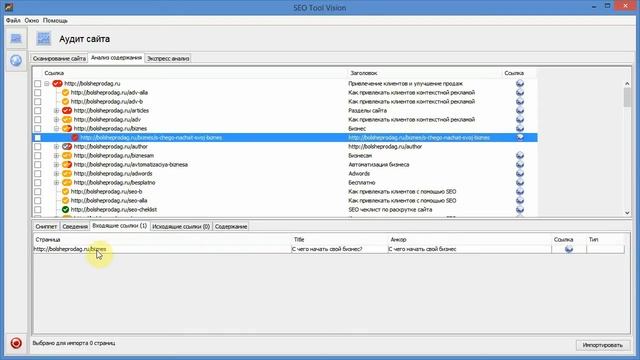Open link globe for bolsheprodag.ru root row

click(x=520, y=83)
